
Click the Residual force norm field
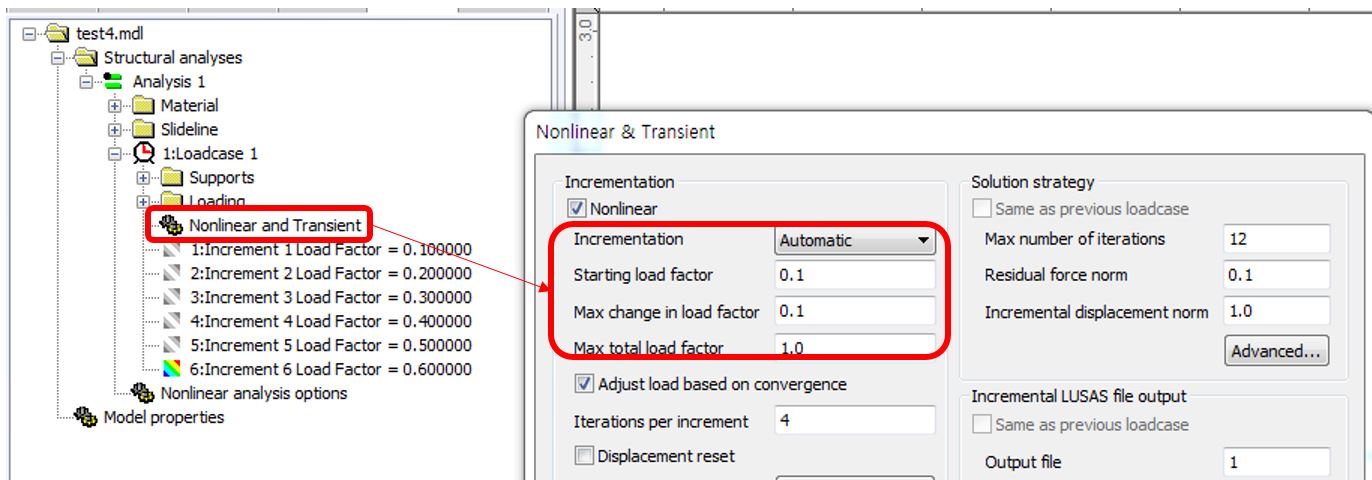click(1276, 275)
